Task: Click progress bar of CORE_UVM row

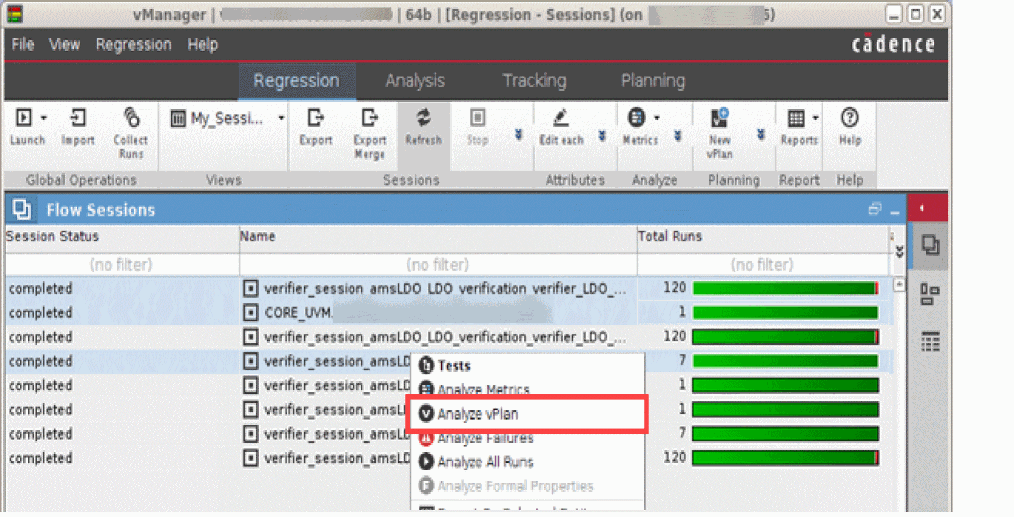Action: (x=786, y=313)
